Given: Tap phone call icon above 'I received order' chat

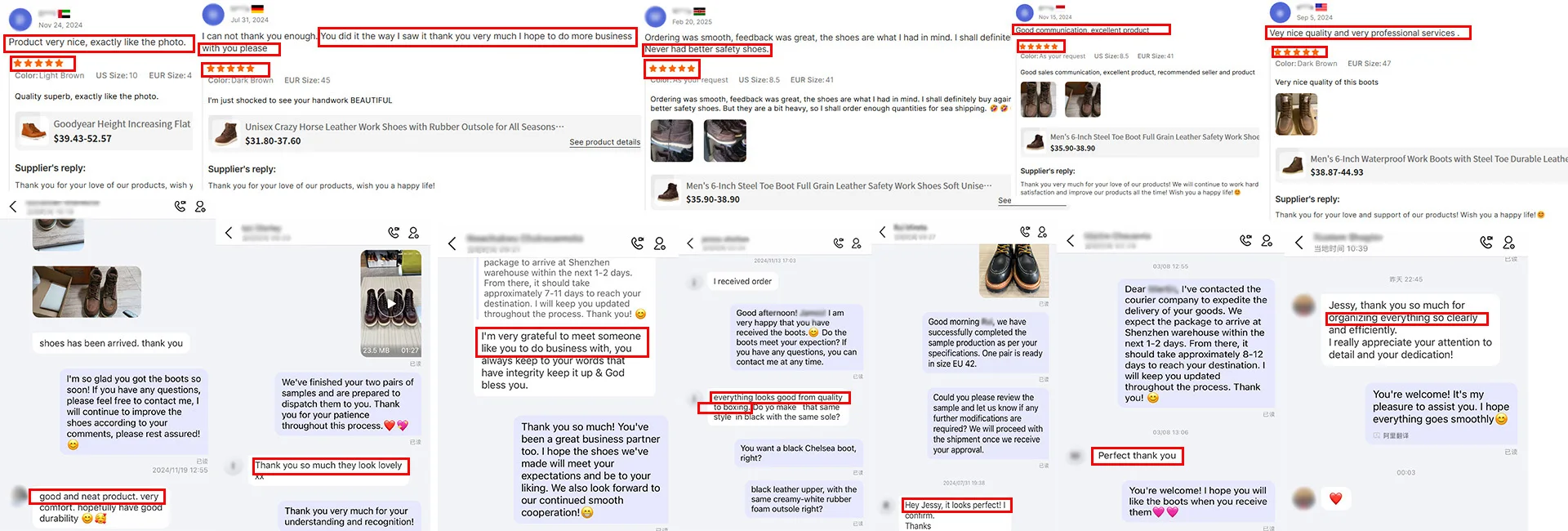Looking at the screenshot, I should (838, 243).
